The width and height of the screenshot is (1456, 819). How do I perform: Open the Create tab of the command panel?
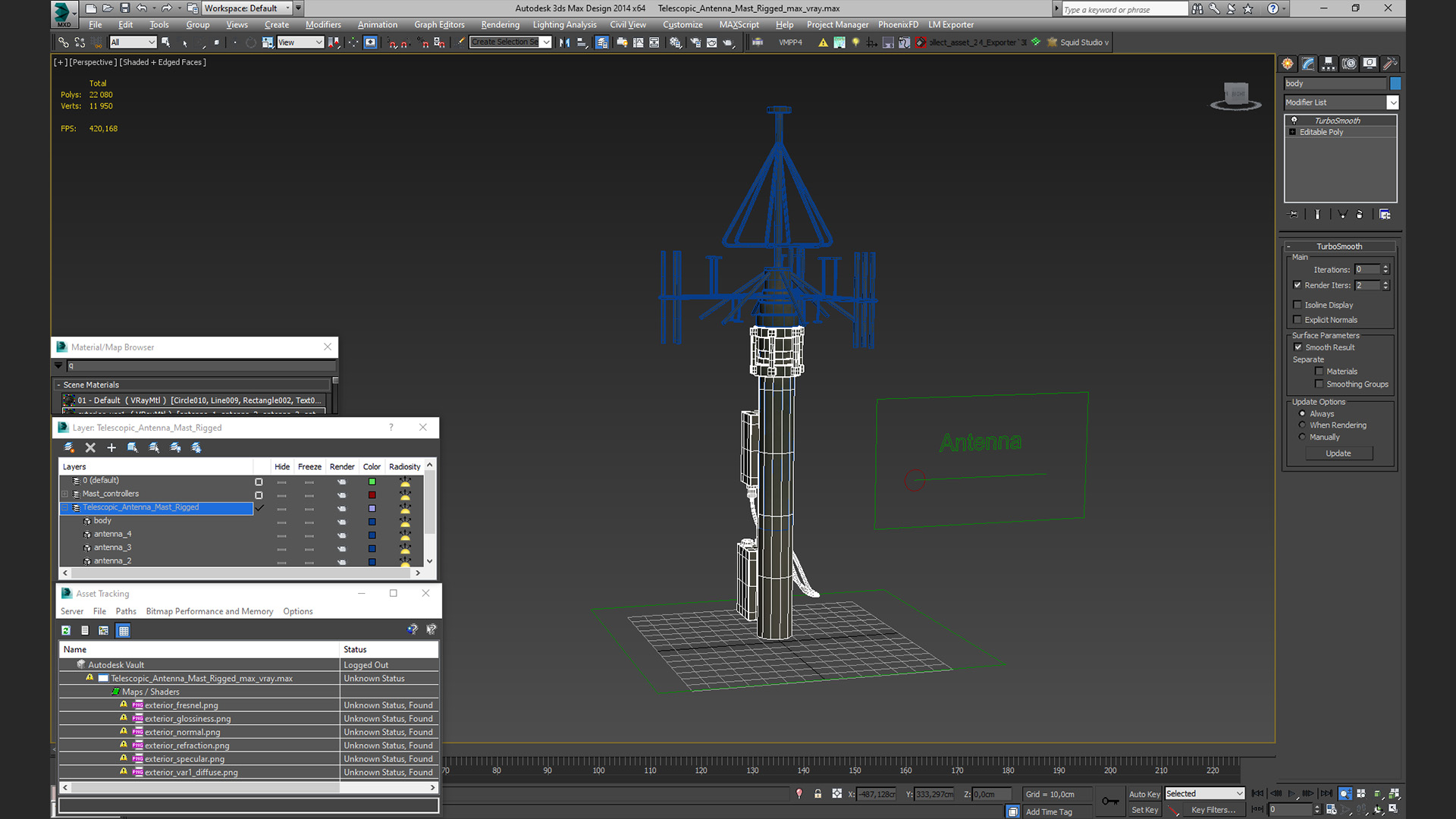1288,64
